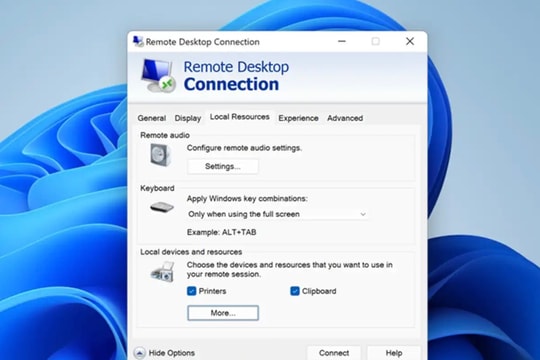Open the Windows key combinations dropdown
The width and height of the screenshot is (540, 360).
(278, 214)
